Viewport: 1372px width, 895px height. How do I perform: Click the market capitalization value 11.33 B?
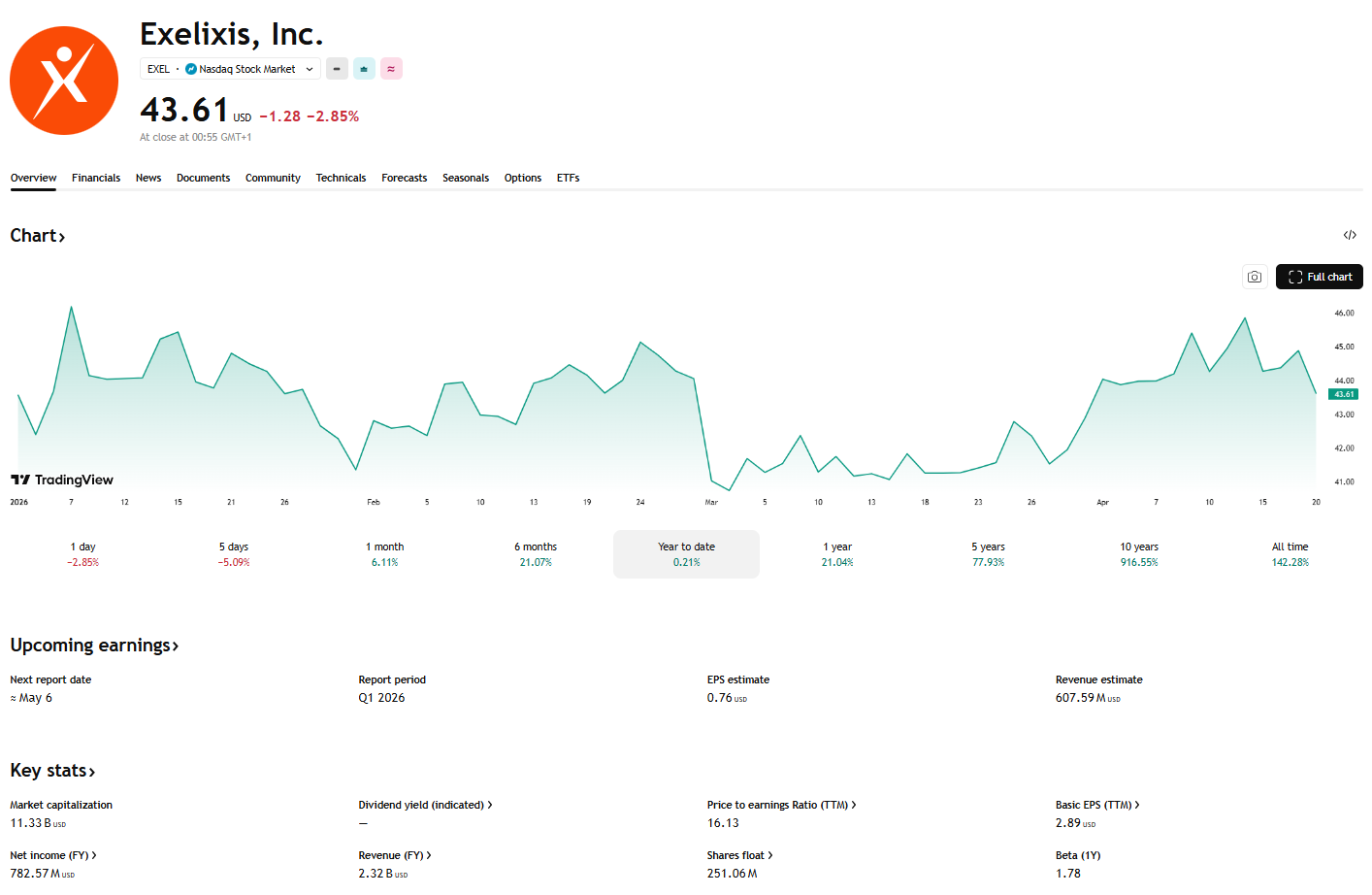(x=38, y=823)
